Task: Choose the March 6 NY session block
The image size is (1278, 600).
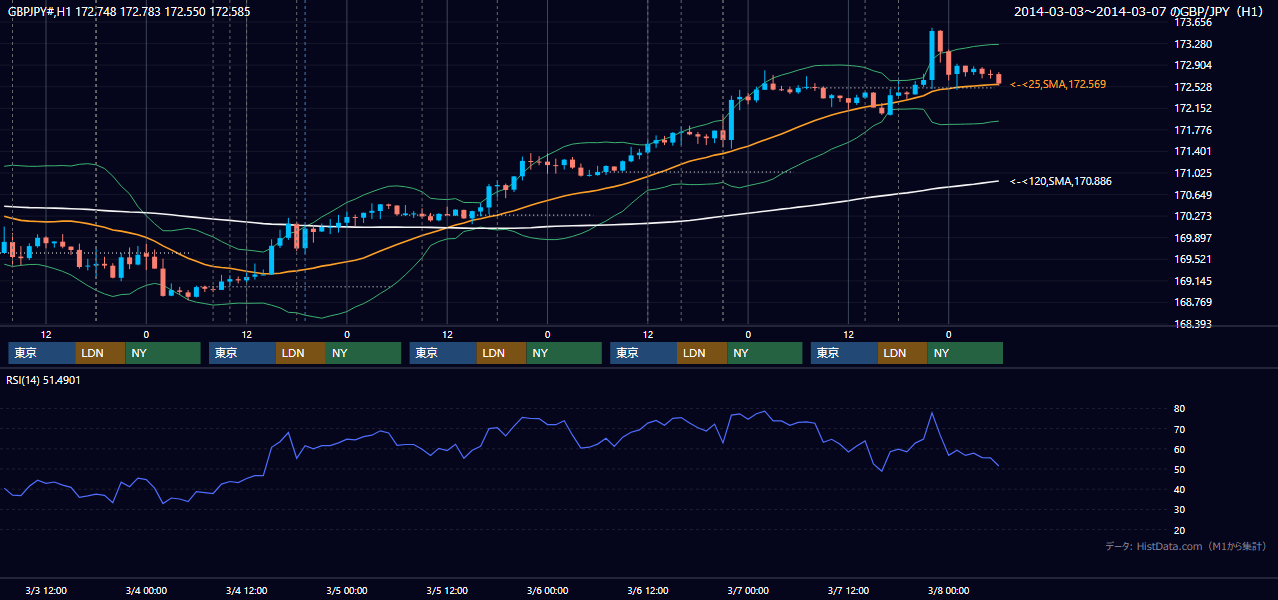Action: click(x=765, y=353)
